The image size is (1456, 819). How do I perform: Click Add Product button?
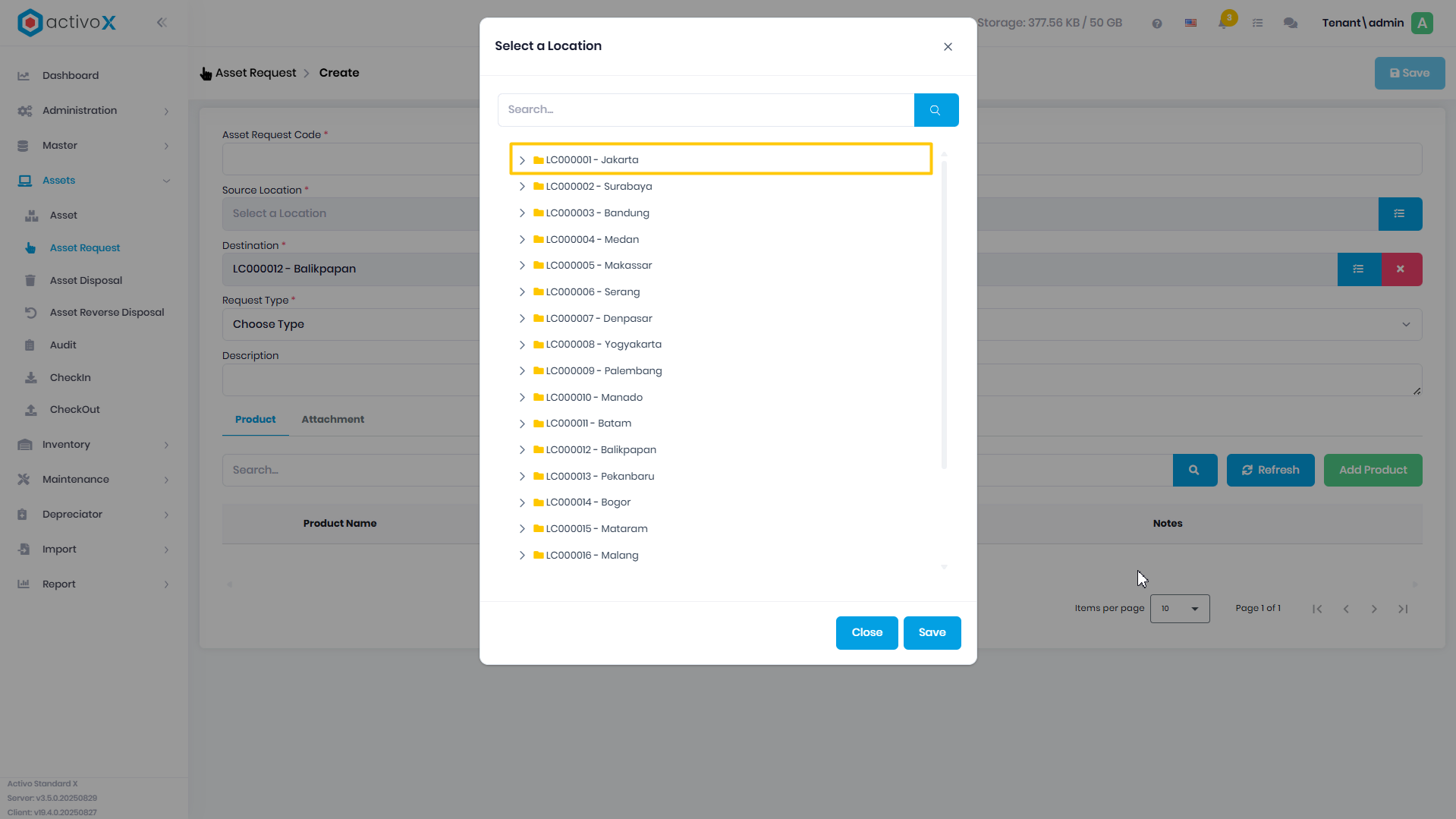1373,471
